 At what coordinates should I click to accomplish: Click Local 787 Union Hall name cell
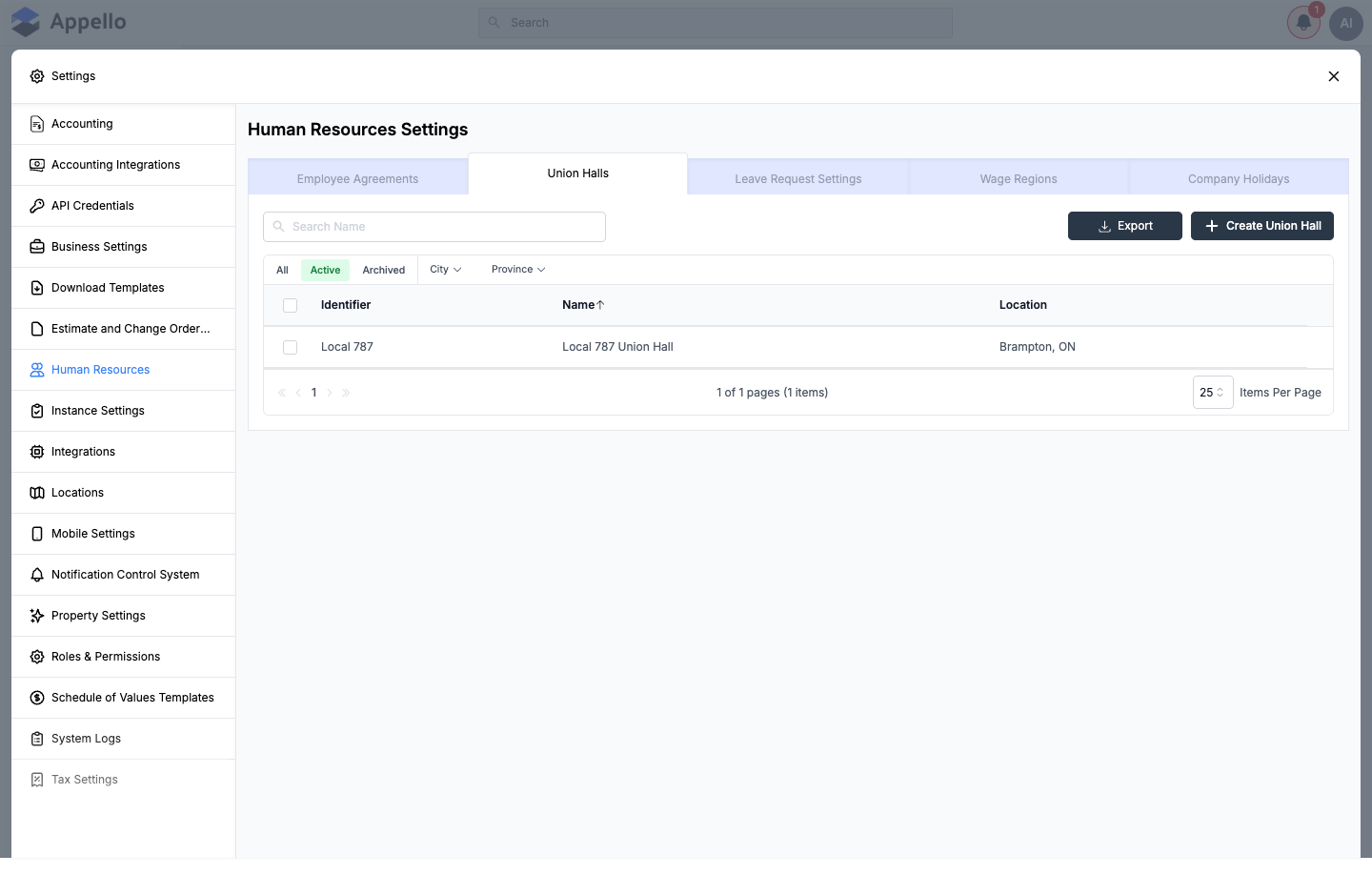tap(617, 347)
